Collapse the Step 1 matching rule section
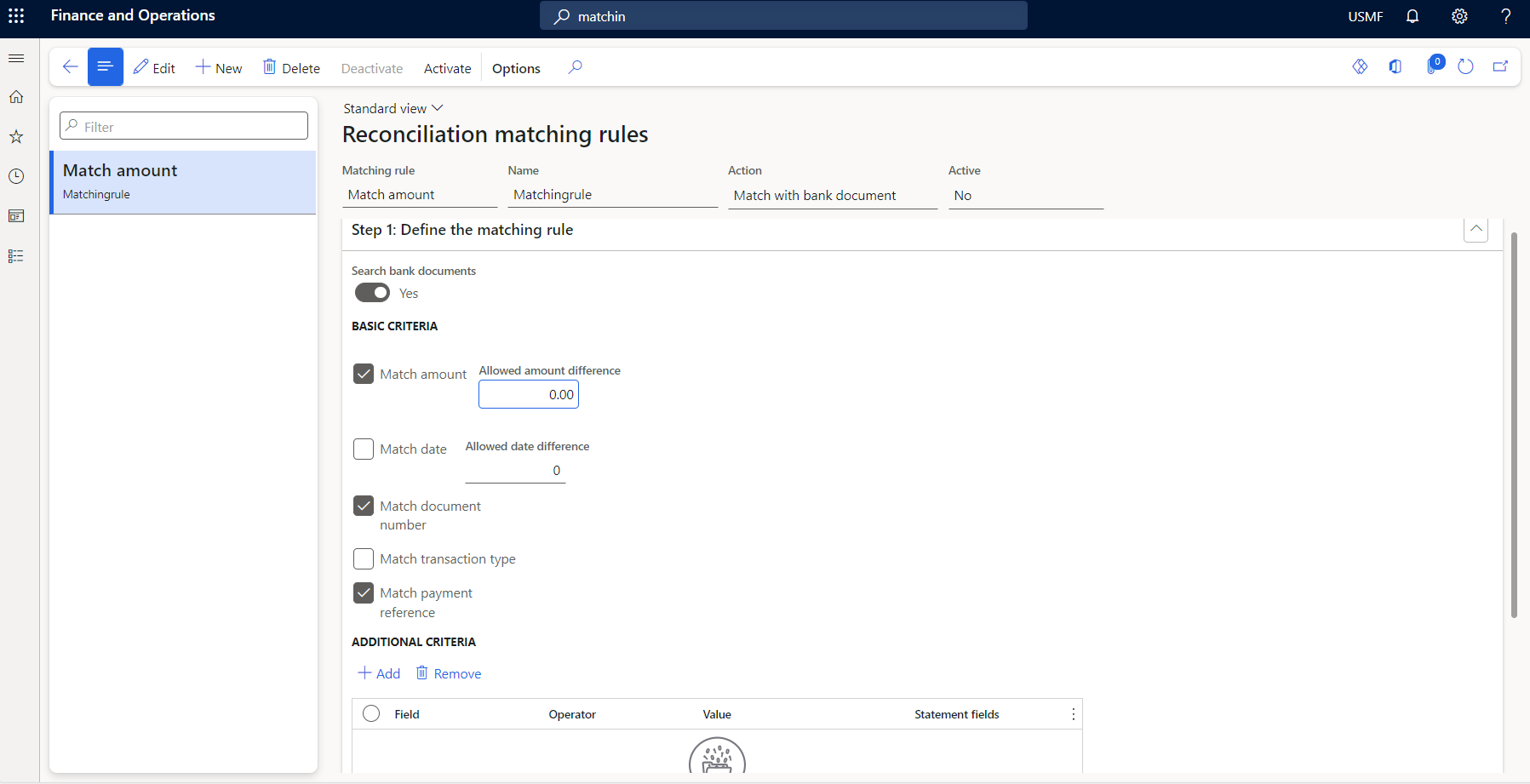1530x784 pixels. pyautogui.click(x=1476, y=229)
